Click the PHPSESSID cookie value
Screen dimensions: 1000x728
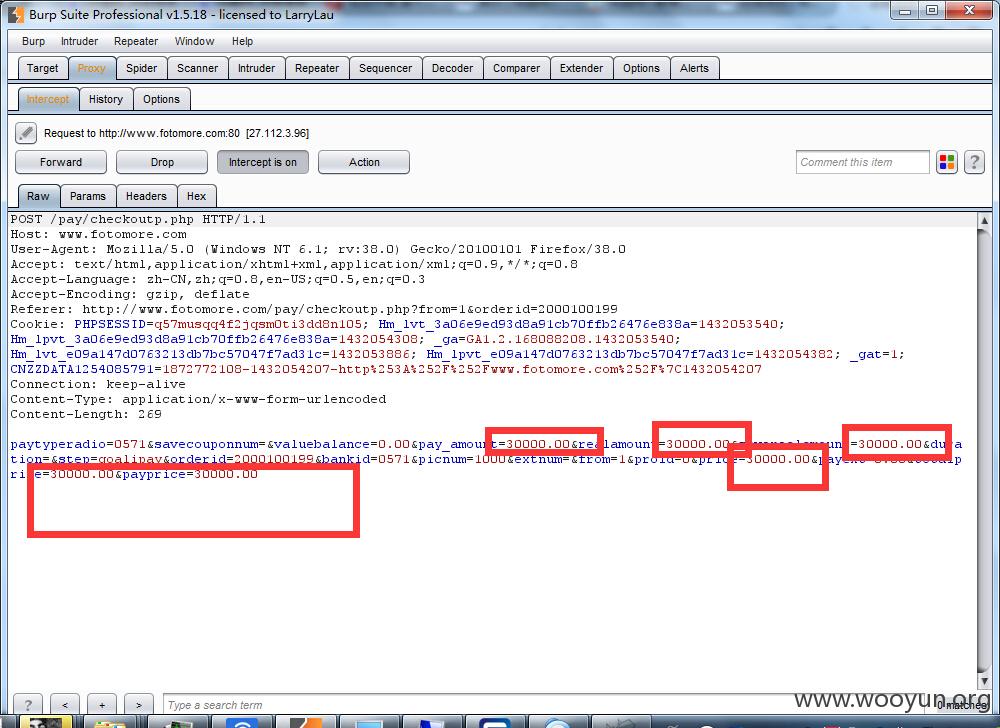tap(258, 324)
